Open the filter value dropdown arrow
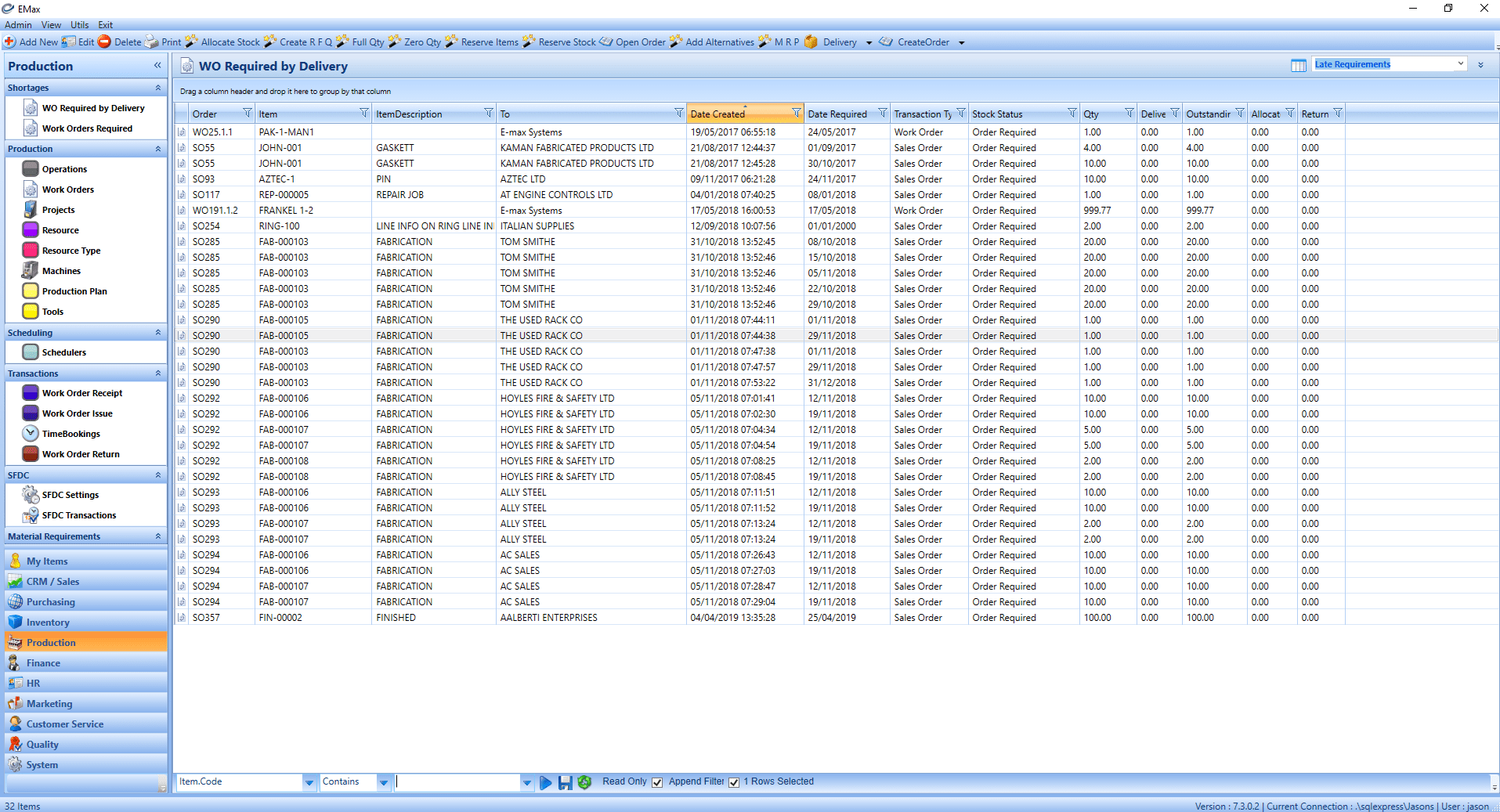The height and width of the screenshot is (812, 1500). pos(527,782)
